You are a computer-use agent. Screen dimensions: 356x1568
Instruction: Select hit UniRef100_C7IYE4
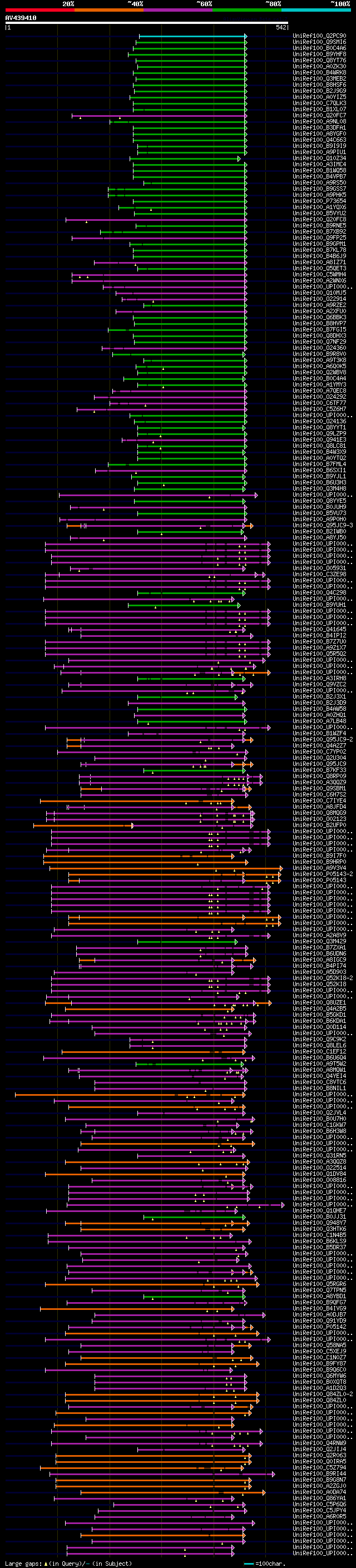pos(319,801)
